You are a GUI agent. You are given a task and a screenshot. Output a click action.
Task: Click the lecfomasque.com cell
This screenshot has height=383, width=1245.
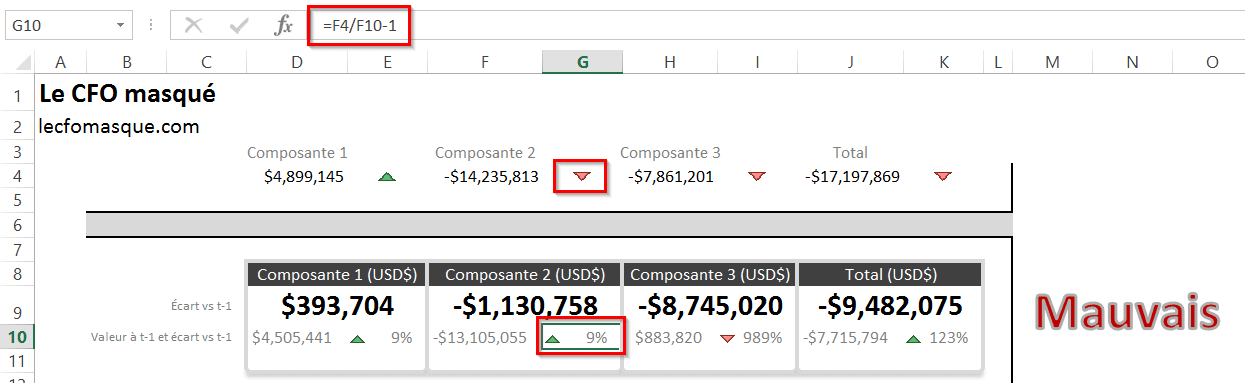point(119,127)
